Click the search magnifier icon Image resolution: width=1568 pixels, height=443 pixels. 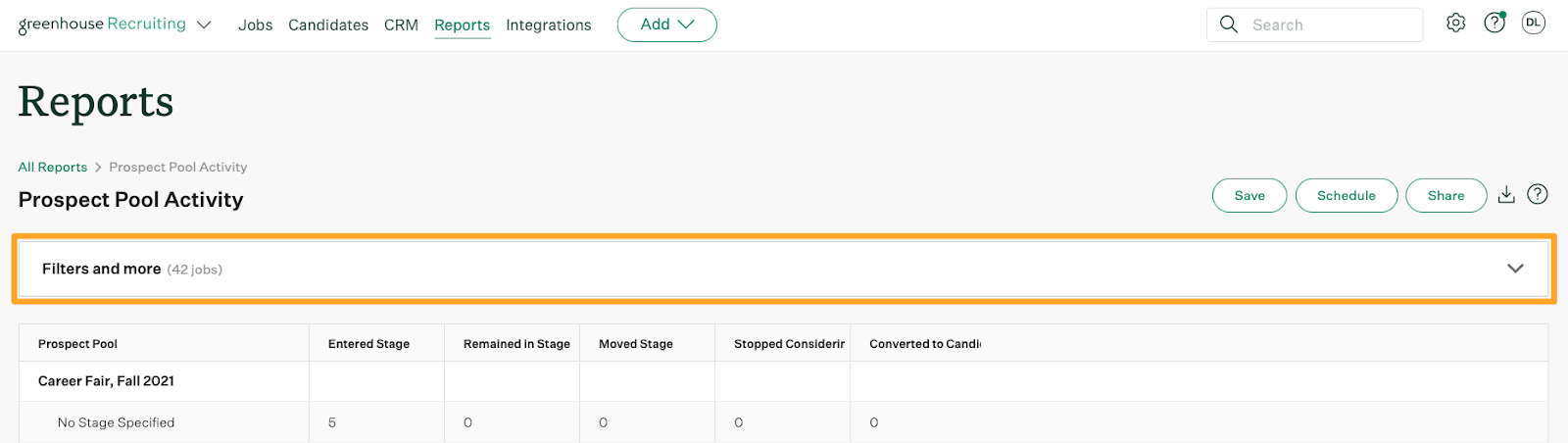pyautogui.click(x=1228, y=25)
